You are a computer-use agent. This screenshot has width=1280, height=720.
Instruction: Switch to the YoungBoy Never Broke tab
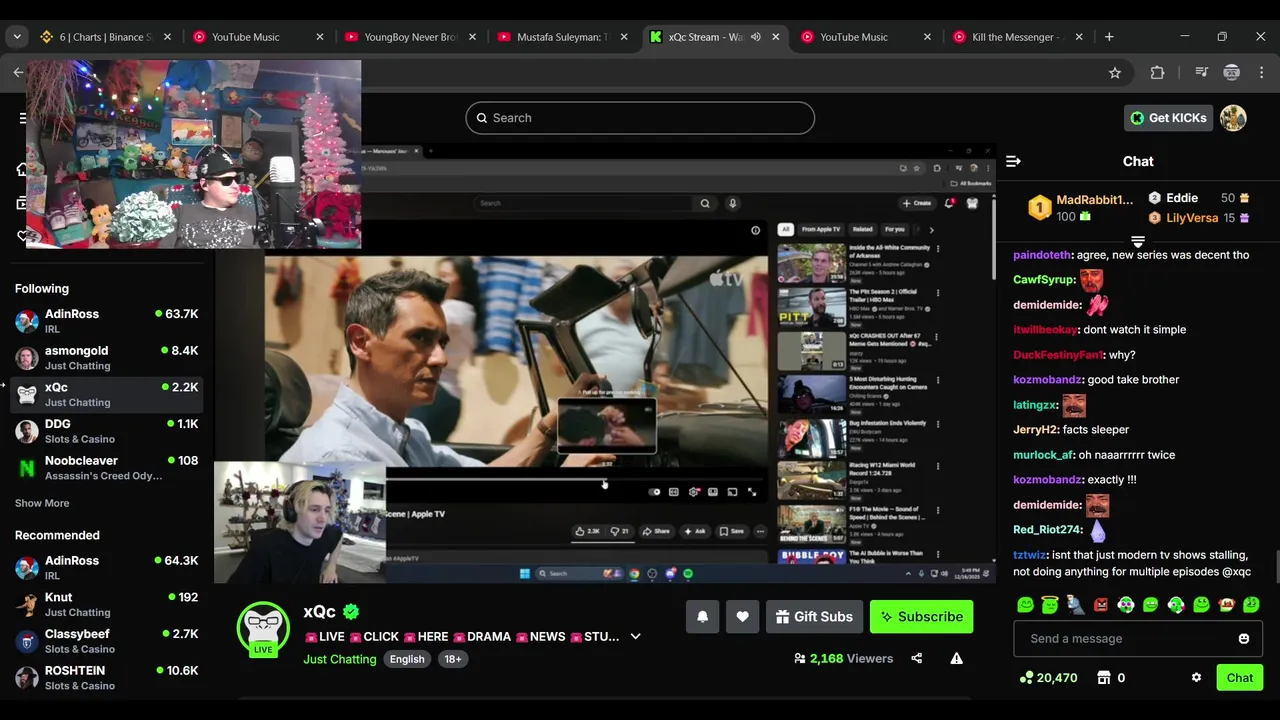click(x=410, y=37)
